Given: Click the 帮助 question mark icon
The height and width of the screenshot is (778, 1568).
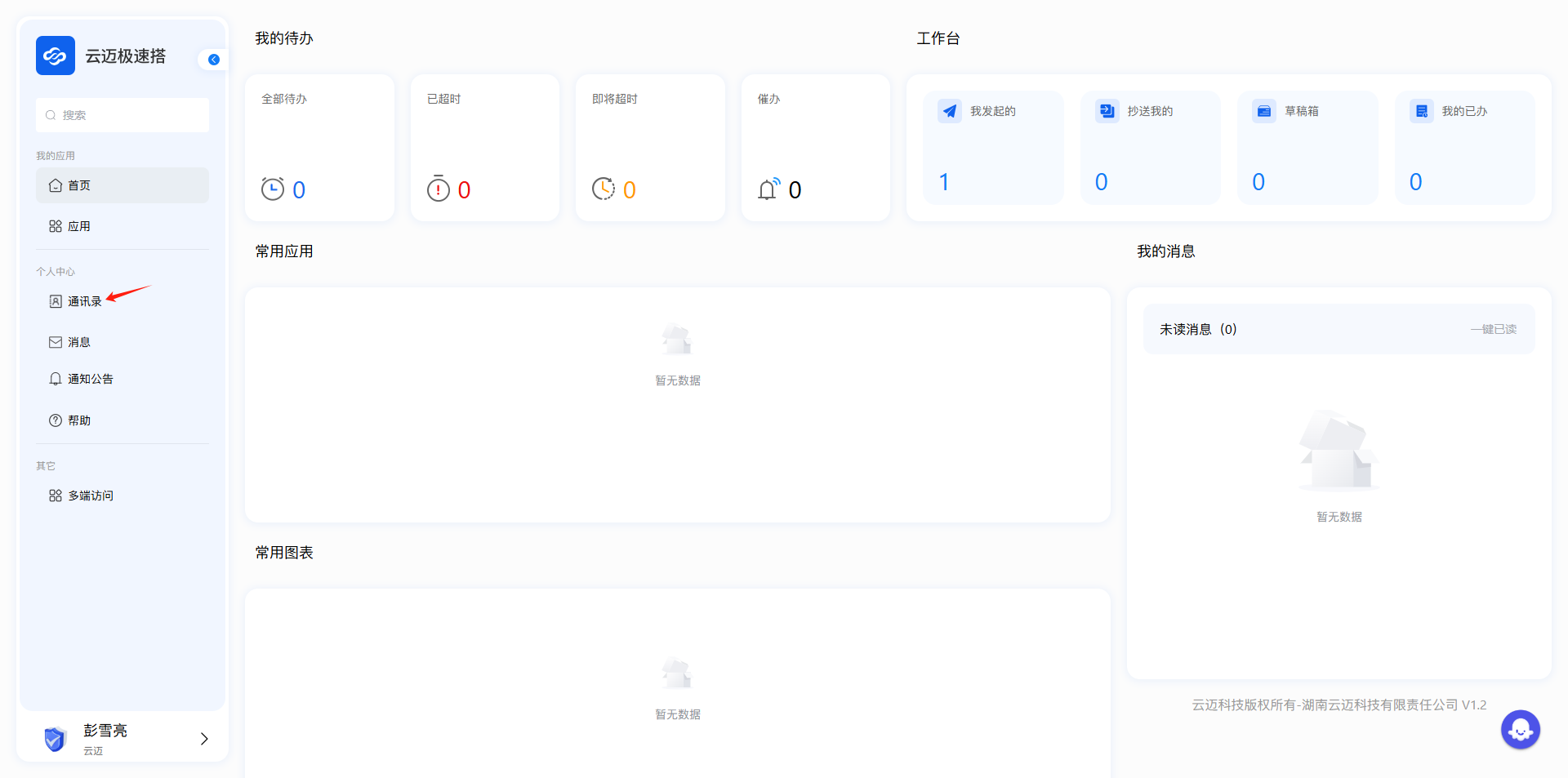Looking at the screenshot, I should coord(56,420).
